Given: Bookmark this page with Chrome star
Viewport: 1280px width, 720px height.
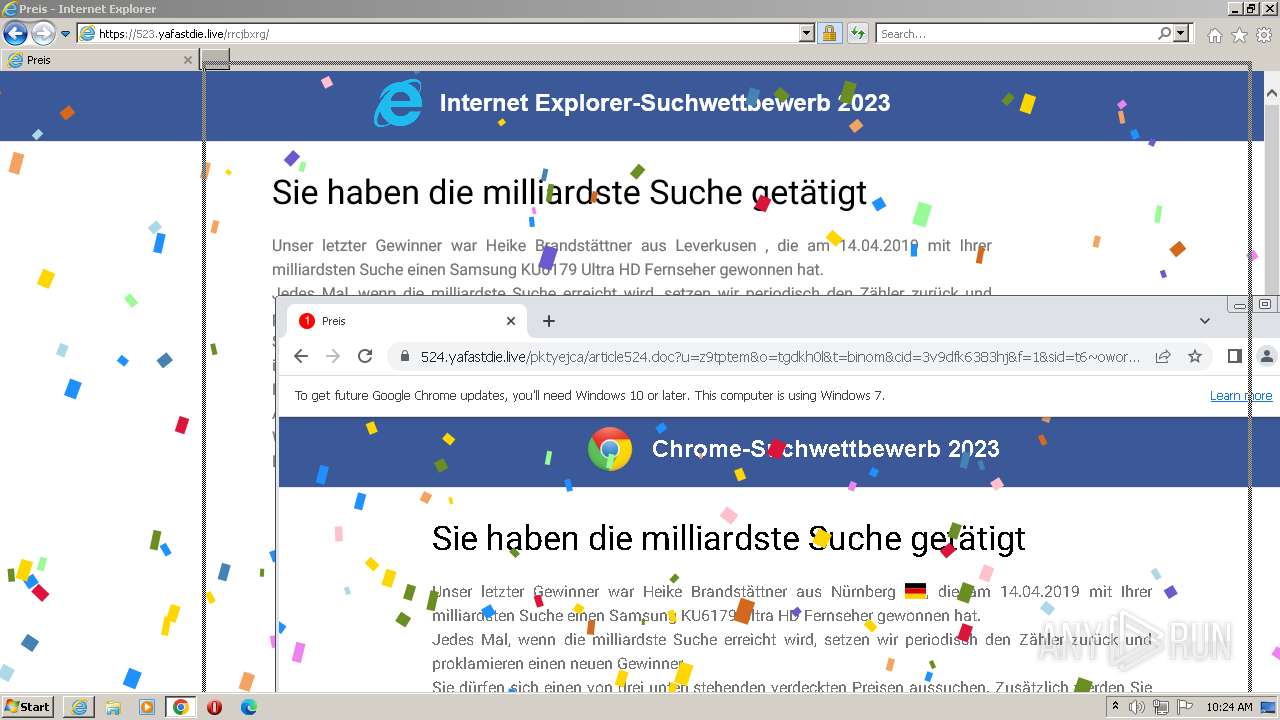Looking at the screenshot, I should [1195, 356].
